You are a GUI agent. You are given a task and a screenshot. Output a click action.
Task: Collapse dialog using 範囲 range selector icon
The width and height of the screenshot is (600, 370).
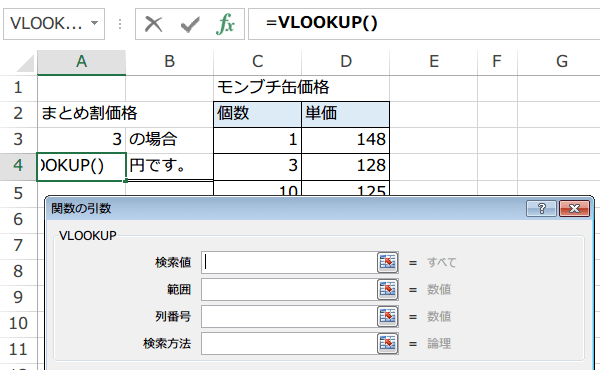point(388,290)
